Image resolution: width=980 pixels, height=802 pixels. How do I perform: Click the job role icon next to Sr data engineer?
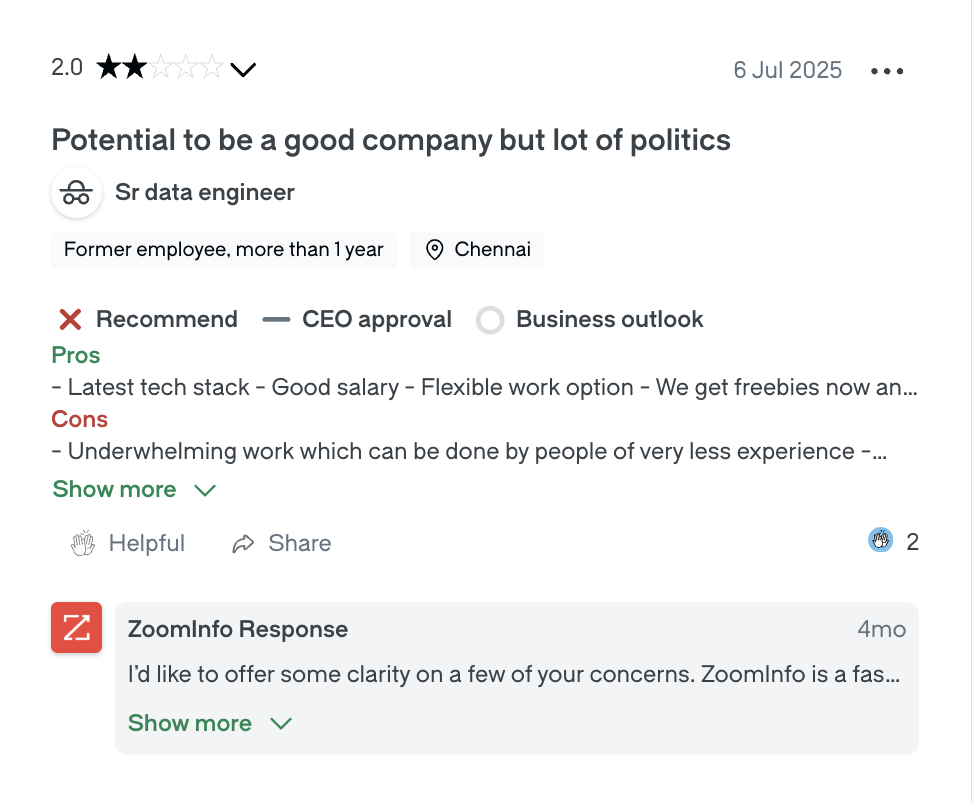pos(76,192)
